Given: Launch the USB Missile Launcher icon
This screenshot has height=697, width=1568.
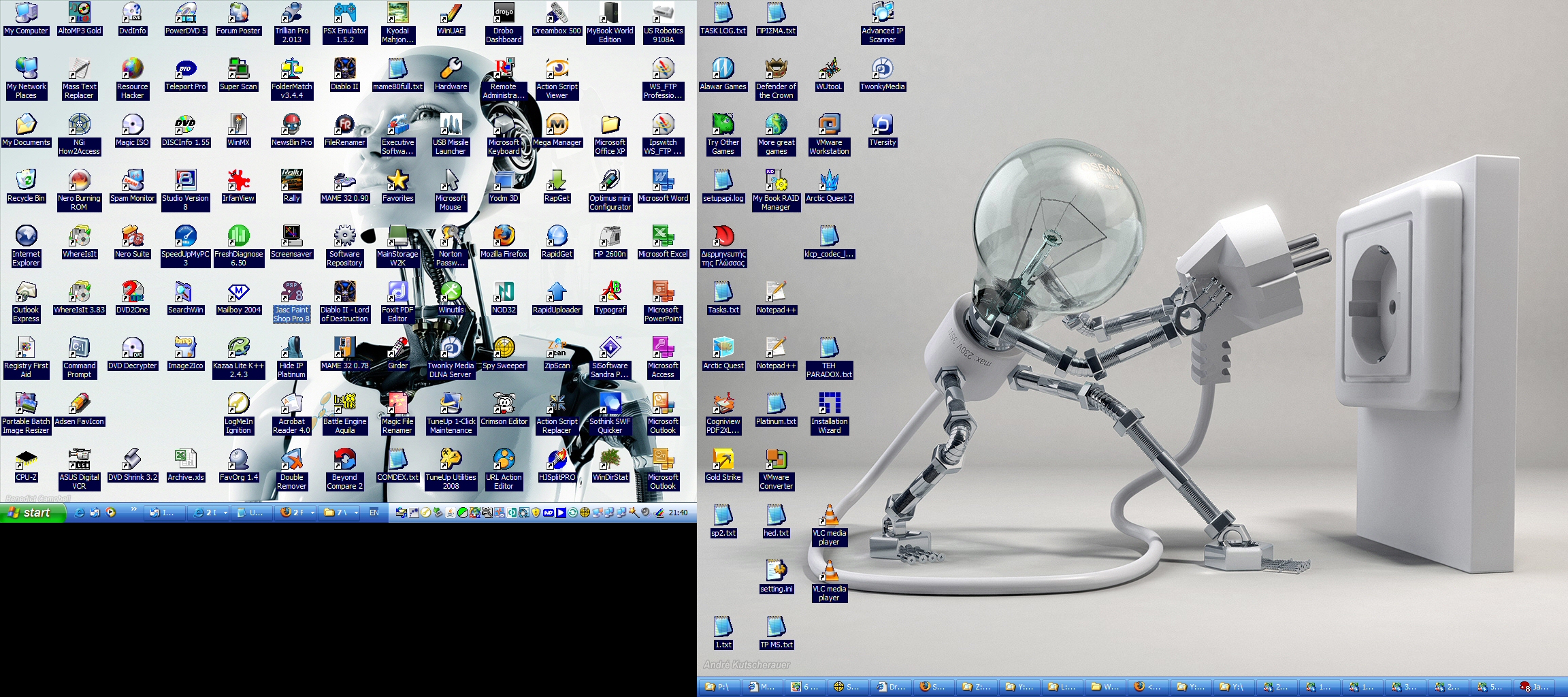Looking at the screenshot, I should [451, 135].
